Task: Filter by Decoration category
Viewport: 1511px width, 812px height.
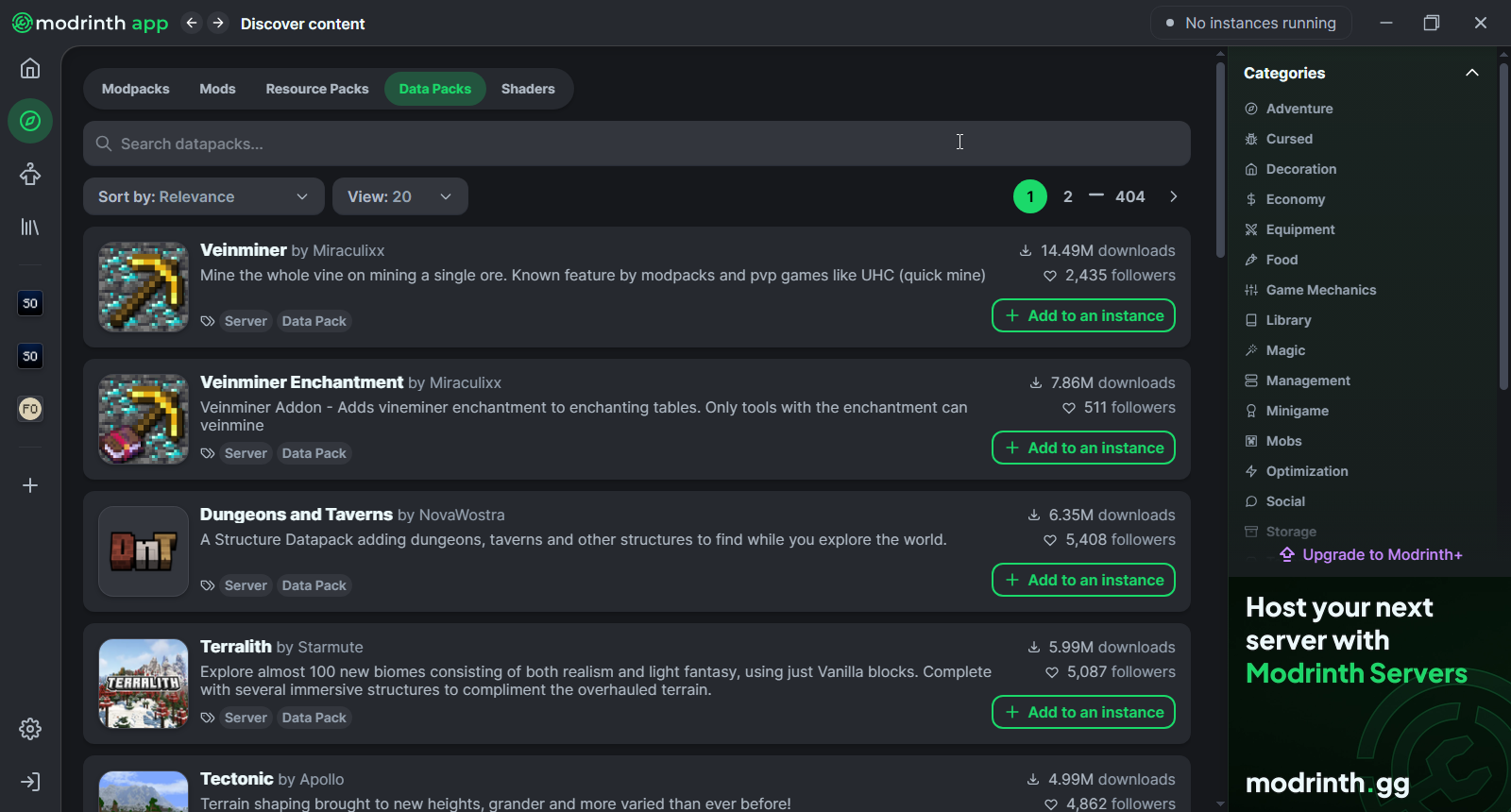Action: pyautogui.click(x=1290, y=169)
